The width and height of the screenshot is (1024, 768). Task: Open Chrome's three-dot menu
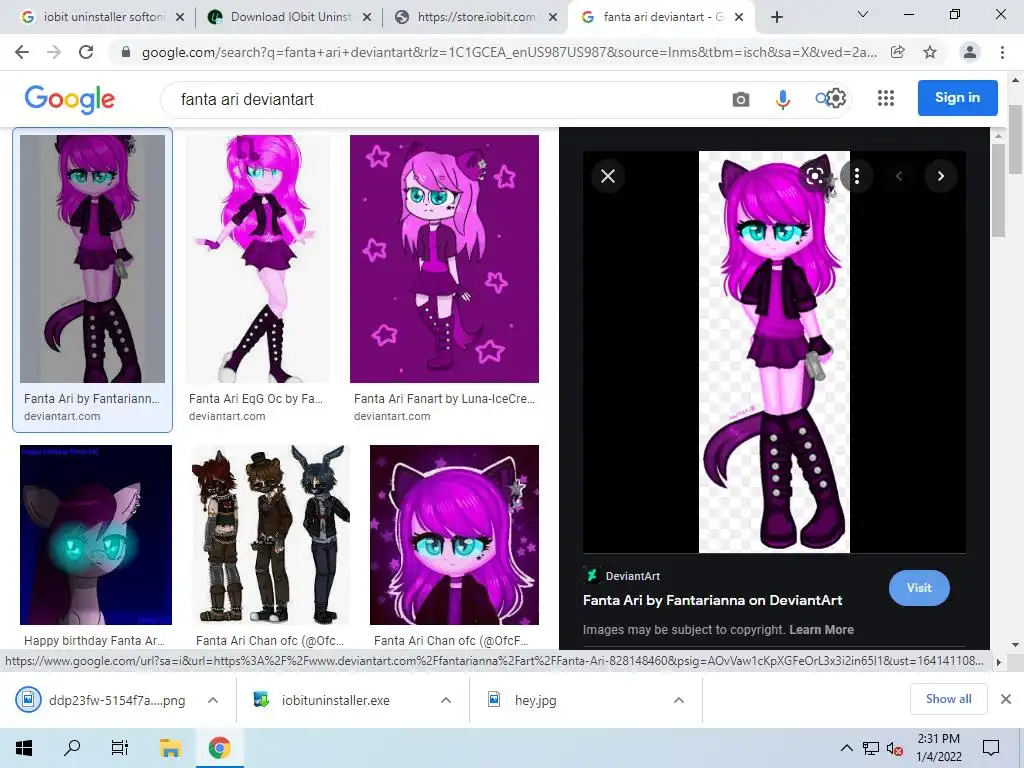click(x=1002, y=52)
